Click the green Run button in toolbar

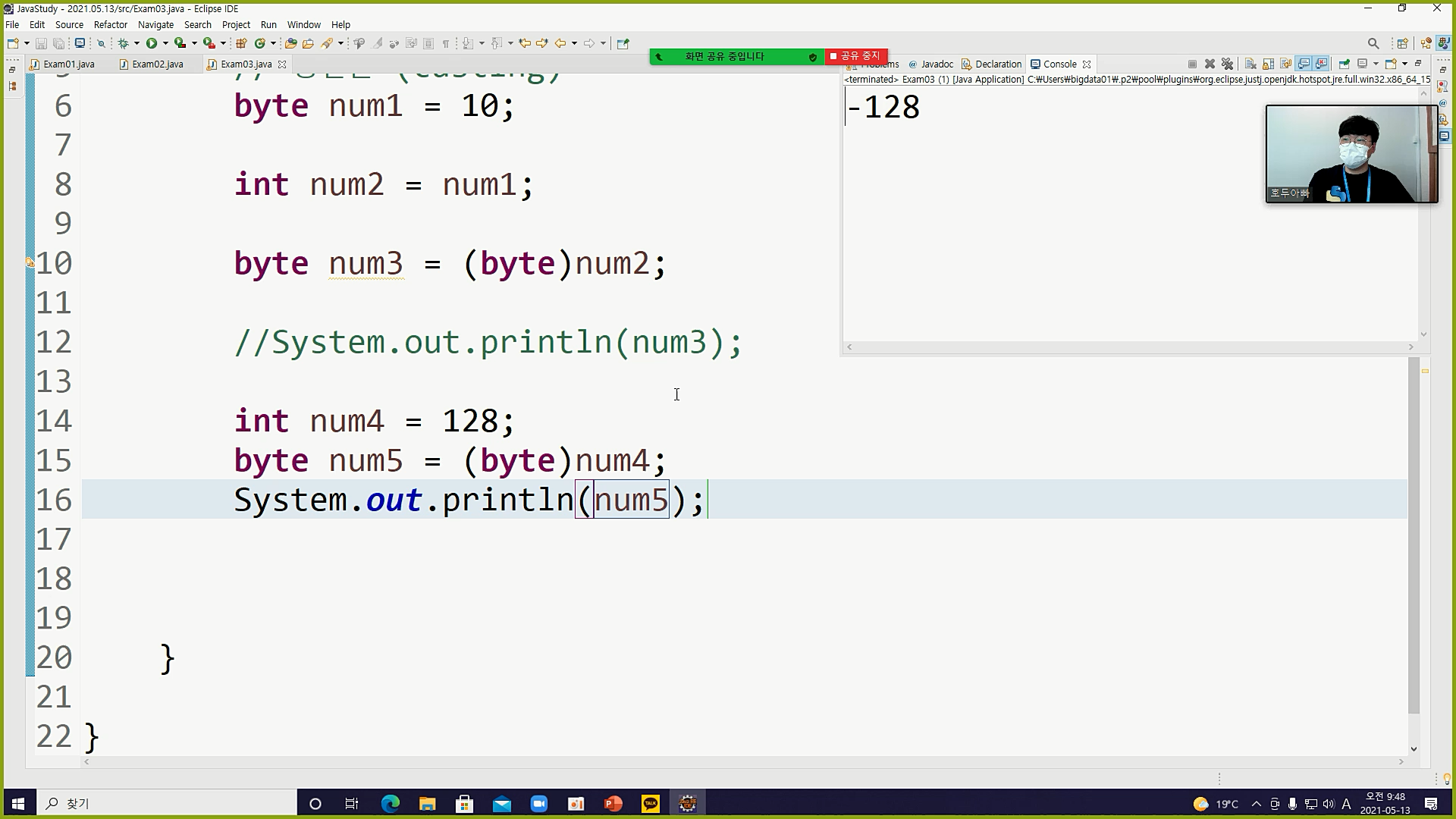pos(152,43)
